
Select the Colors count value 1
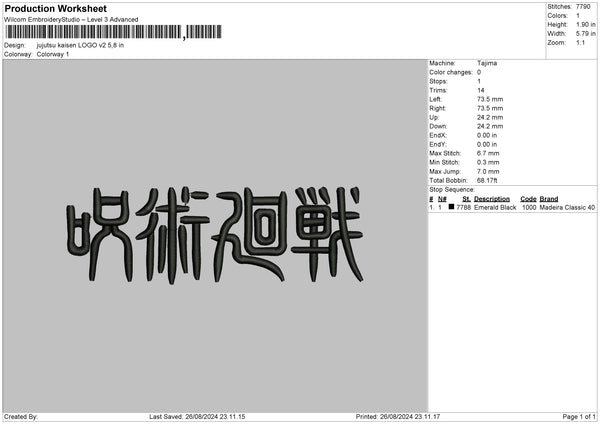click(578, 16)
